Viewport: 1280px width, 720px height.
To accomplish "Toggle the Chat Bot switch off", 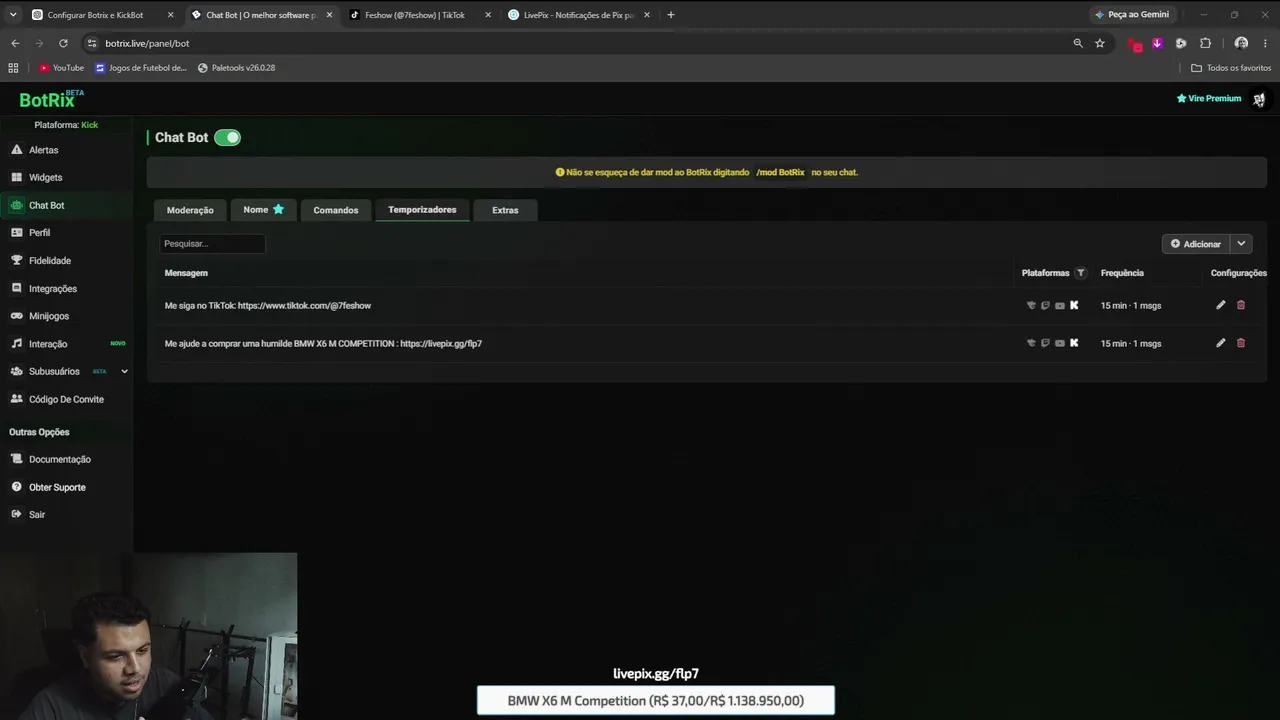I will 228,137.
